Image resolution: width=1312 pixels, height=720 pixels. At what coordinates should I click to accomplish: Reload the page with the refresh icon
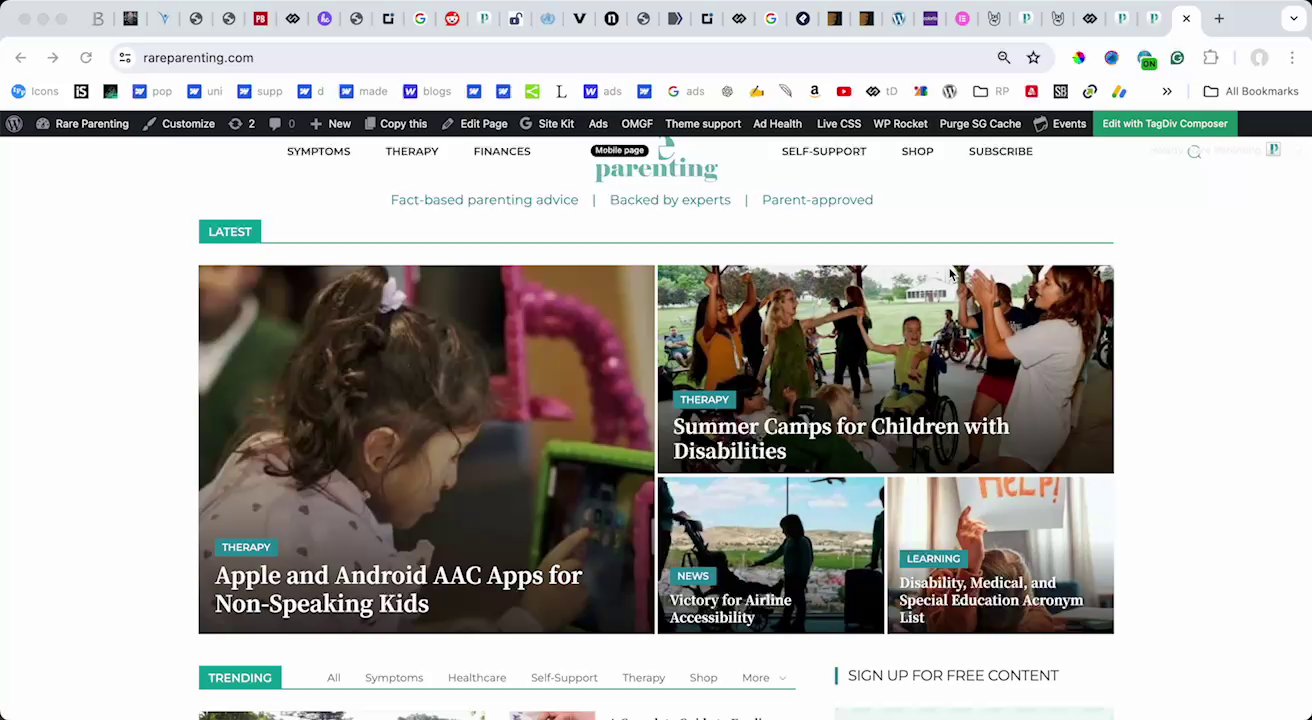coord(86,58)
